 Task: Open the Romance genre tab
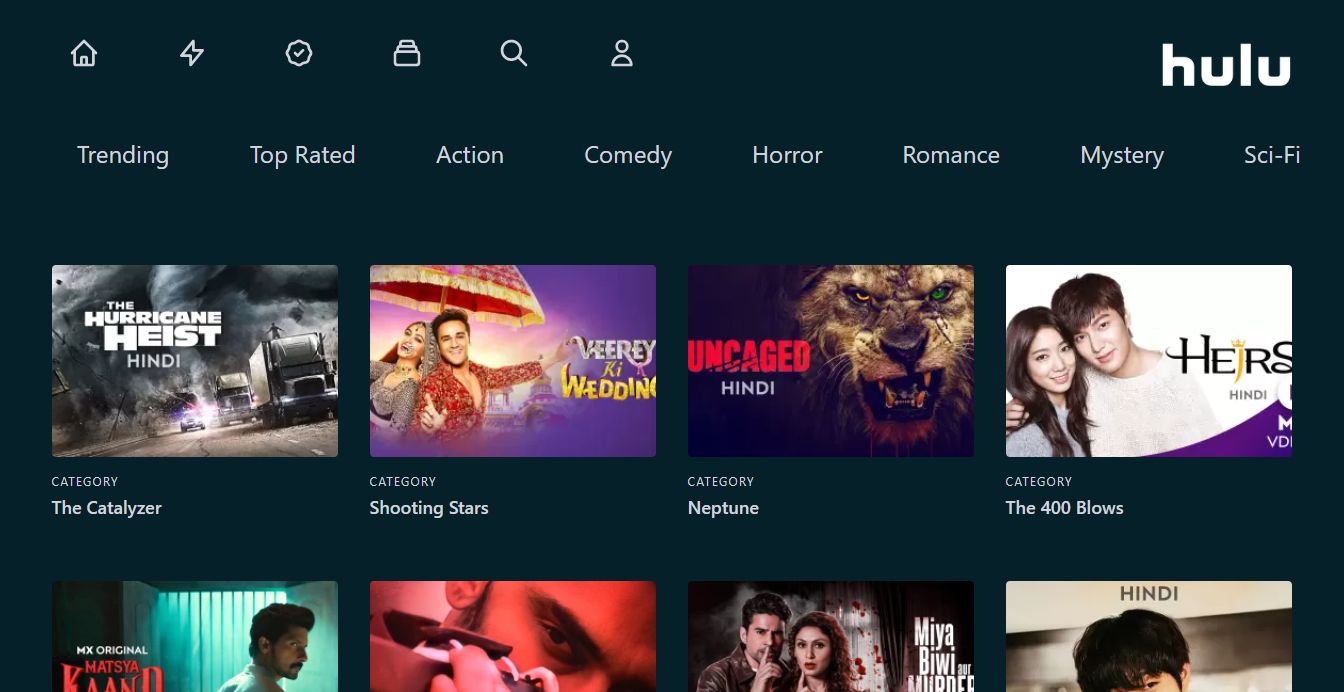tap(951, 155)
